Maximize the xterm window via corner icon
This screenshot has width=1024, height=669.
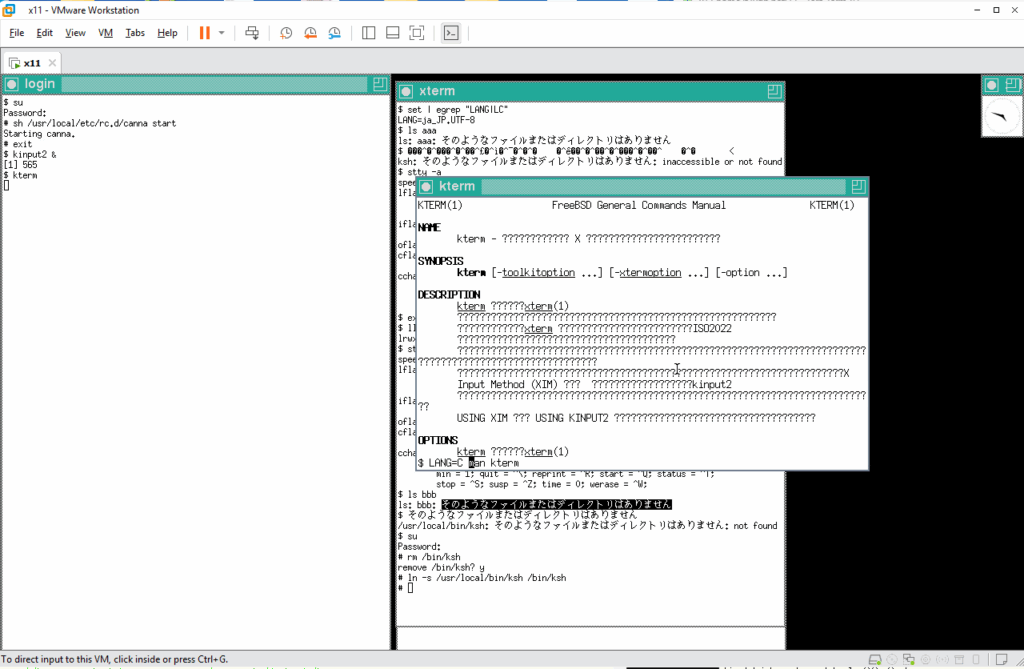[775, 91]
